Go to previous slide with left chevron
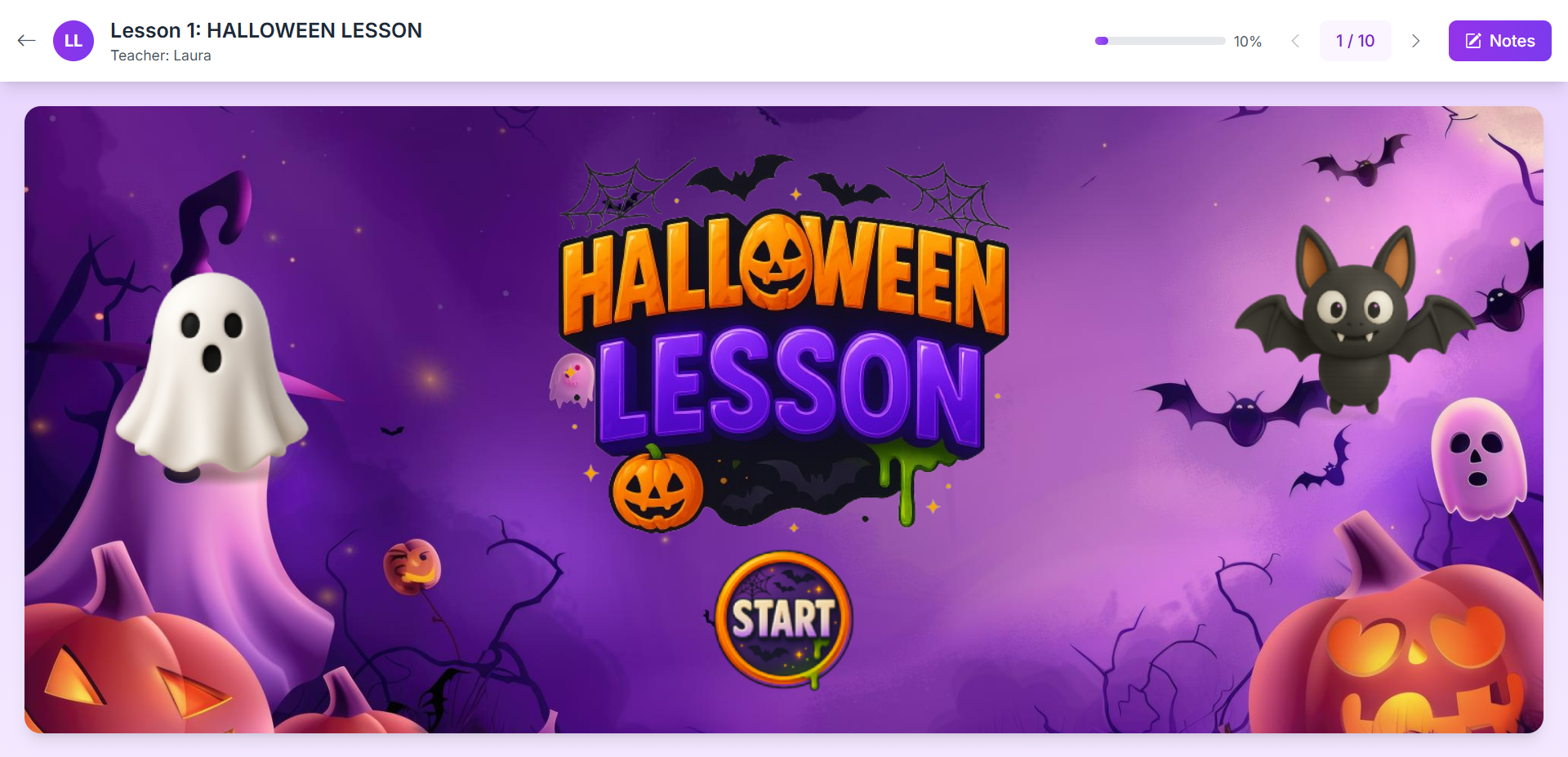The height and width of the screenshot is (757, 1568). (1295, 41)
